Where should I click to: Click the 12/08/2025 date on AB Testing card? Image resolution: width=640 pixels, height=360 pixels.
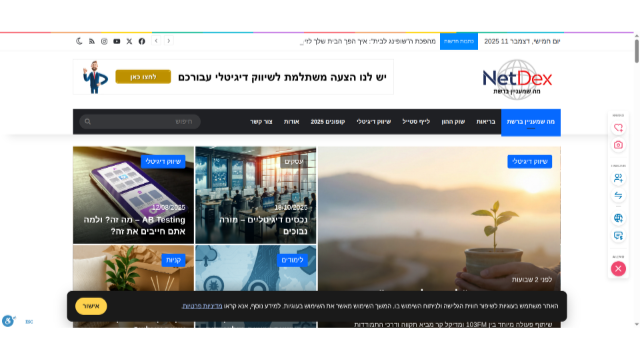pyautogui.click(x=169, y=207)
